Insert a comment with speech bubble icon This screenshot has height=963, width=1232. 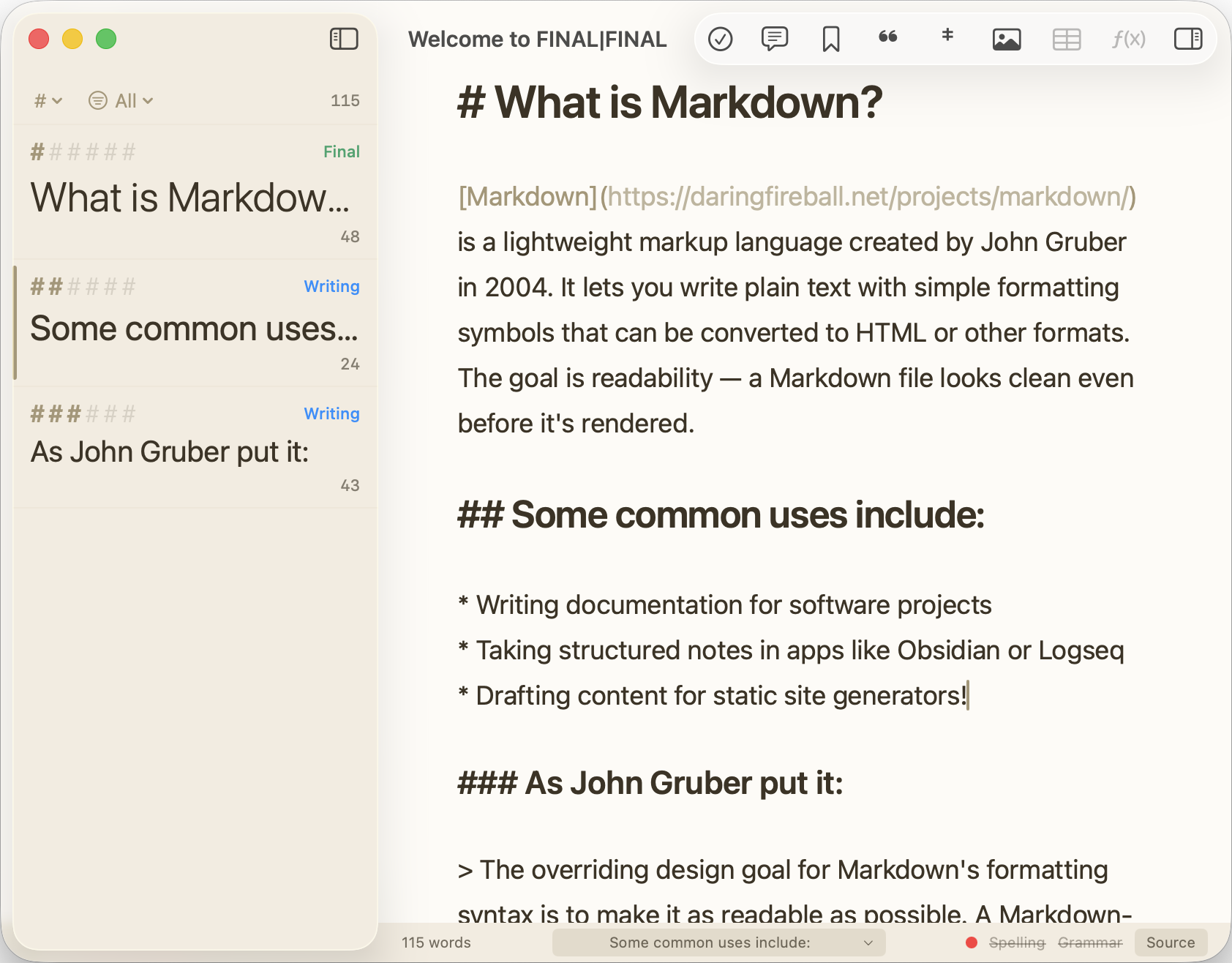(x=775, y=39)
